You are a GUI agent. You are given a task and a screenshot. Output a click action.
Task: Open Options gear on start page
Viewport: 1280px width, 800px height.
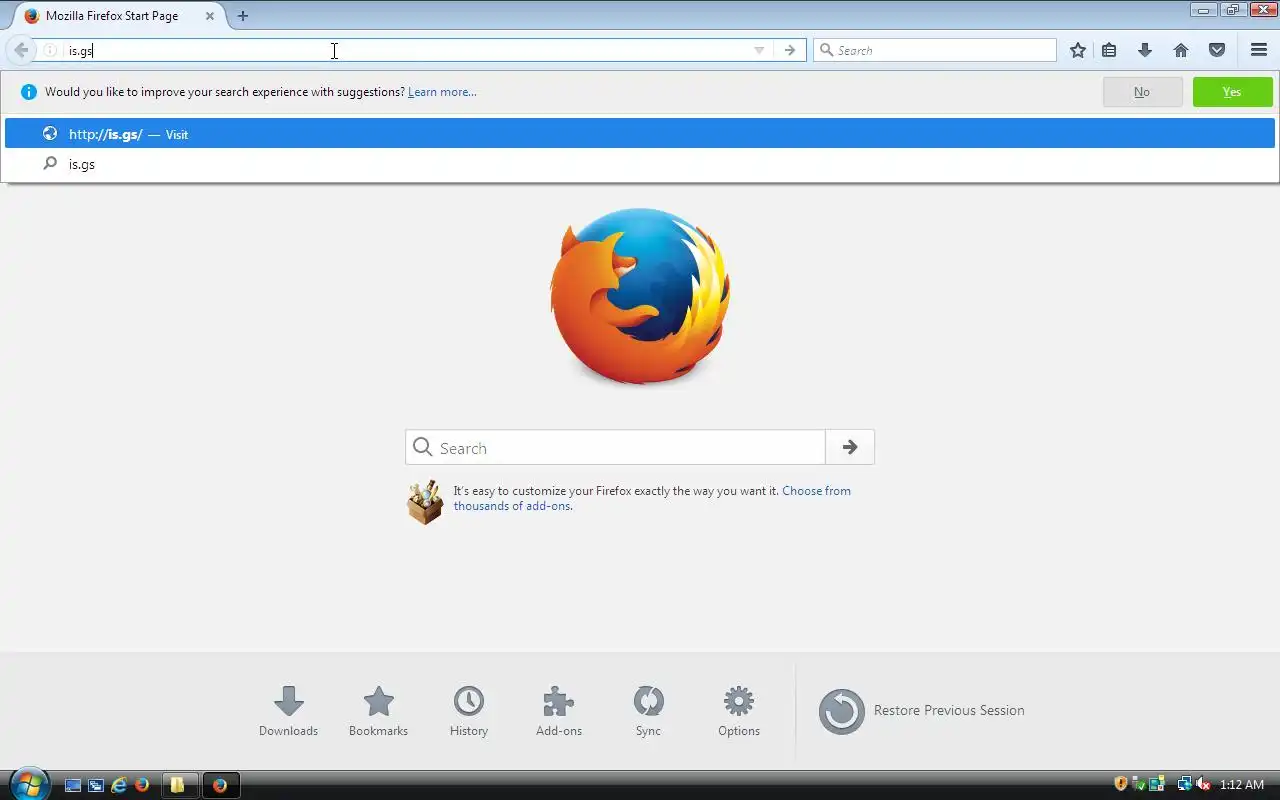pos(739,712)
